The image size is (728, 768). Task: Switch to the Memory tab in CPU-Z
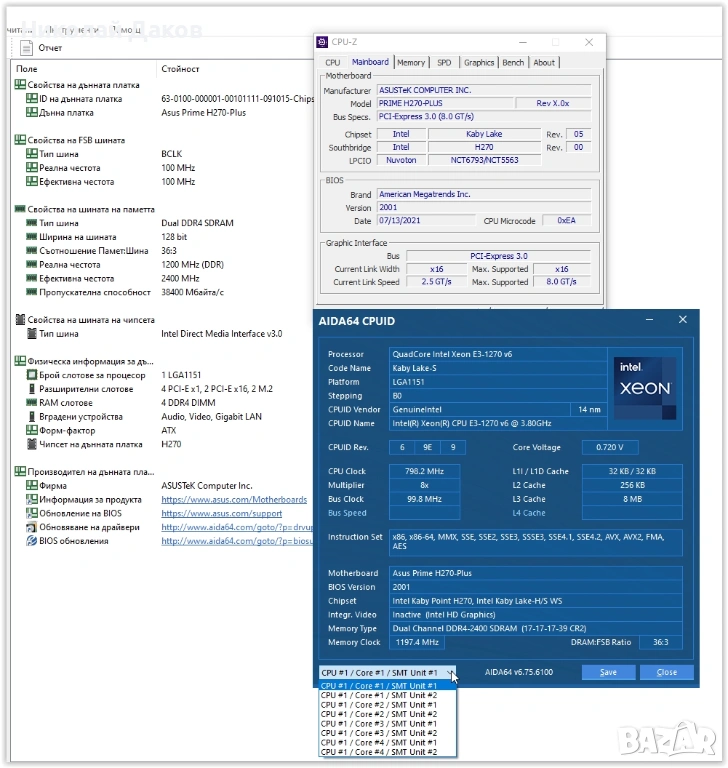[411, 62]
